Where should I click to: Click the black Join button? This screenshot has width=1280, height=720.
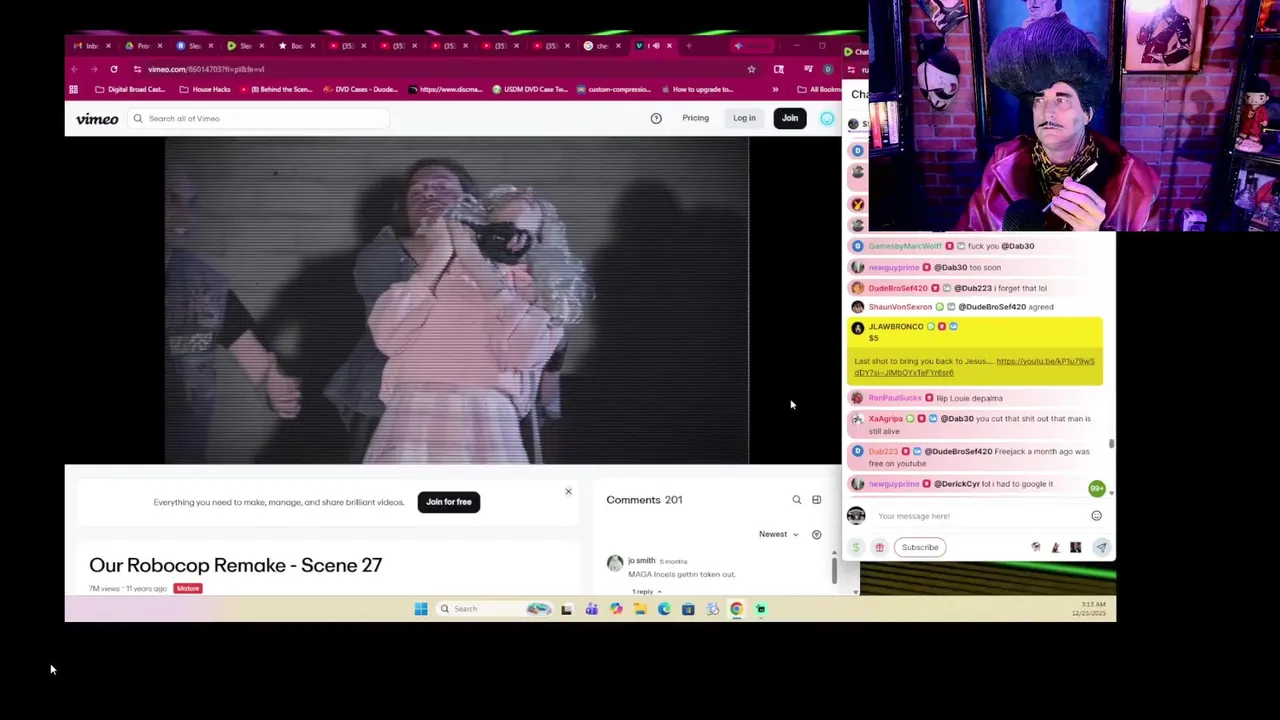click(x=790, y=118)
